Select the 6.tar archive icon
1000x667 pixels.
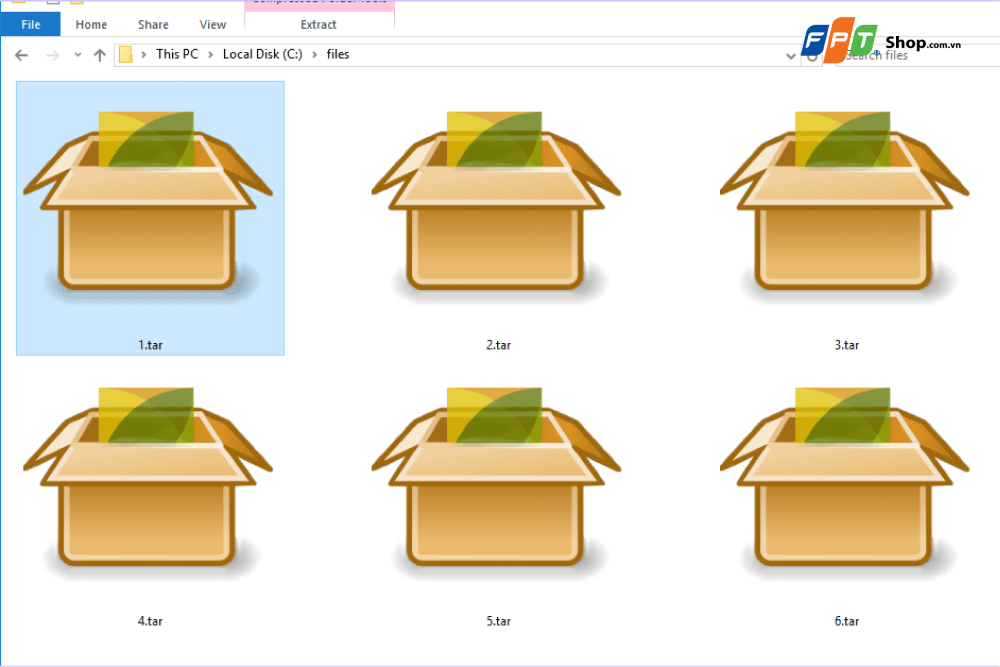[845, 480]
